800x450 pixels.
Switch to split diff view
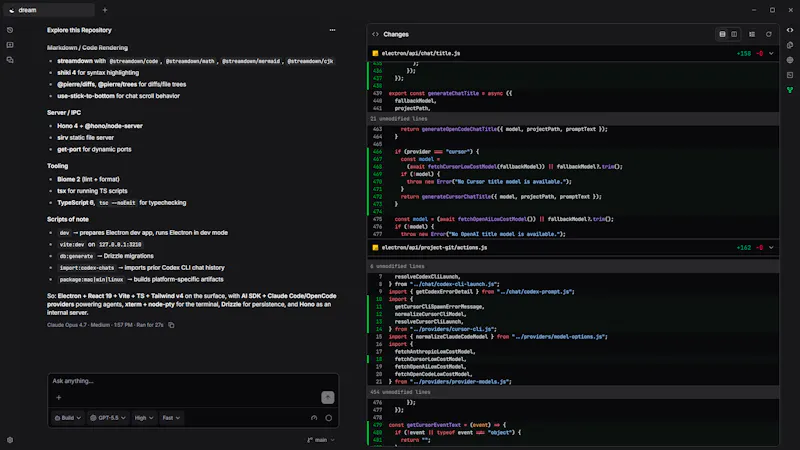coord(734,34)
